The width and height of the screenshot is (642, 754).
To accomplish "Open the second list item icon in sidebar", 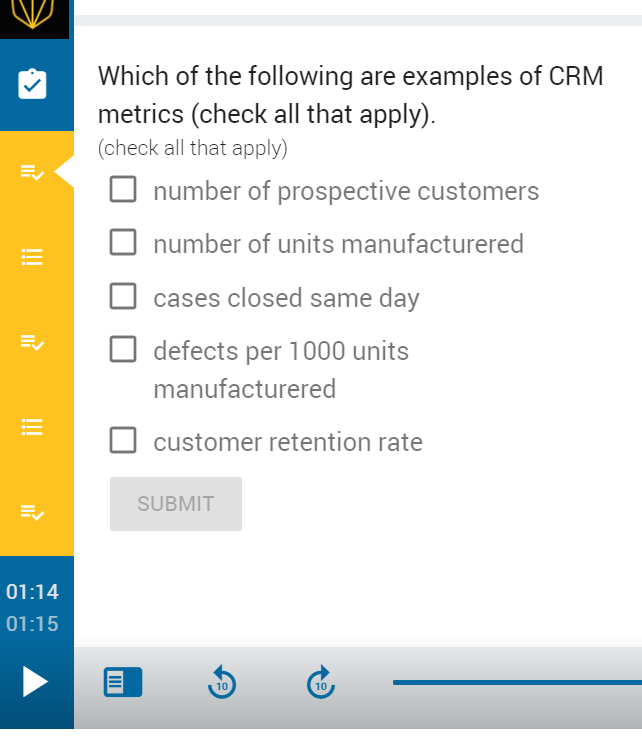I will coord(33,428).
